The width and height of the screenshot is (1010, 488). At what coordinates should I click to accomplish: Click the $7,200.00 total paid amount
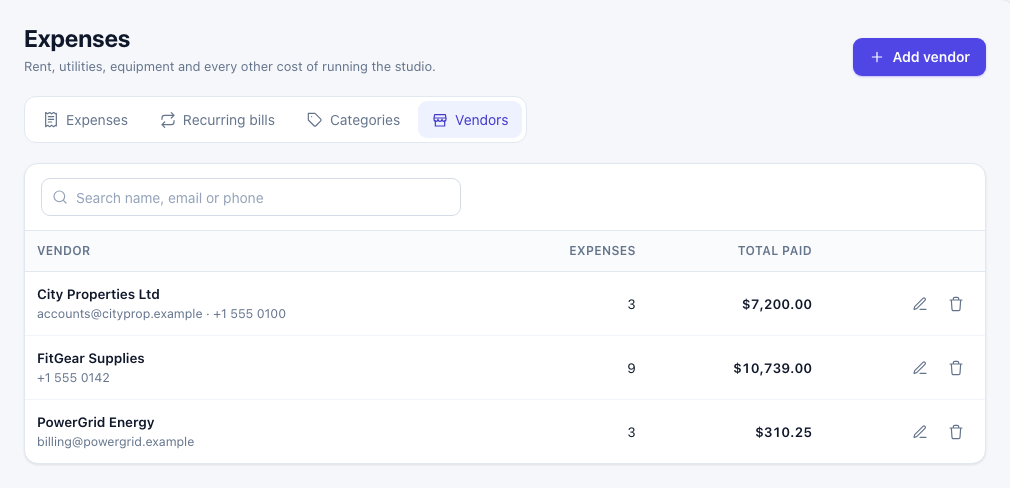(777, 304)
